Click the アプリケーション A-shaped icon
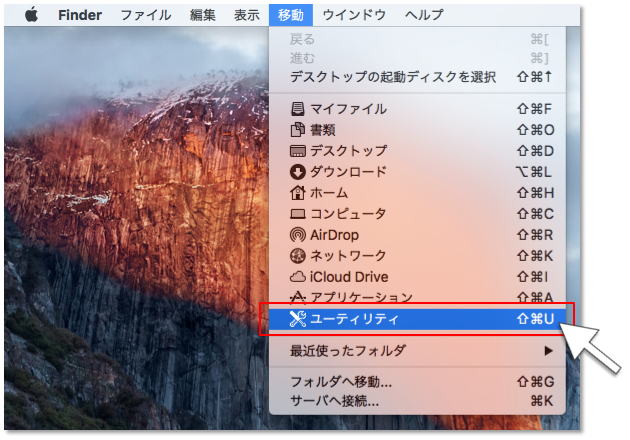Screen dimensions: 630x440 [297, 297]
